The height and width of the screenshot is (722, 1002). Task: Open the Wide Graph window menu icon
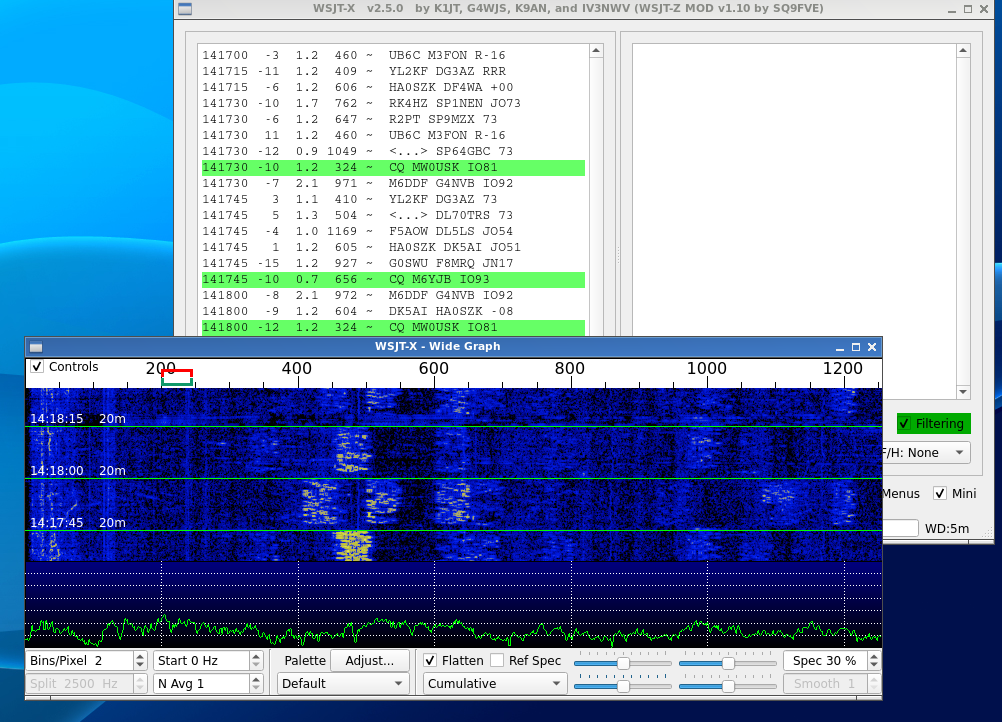point(36,347)
